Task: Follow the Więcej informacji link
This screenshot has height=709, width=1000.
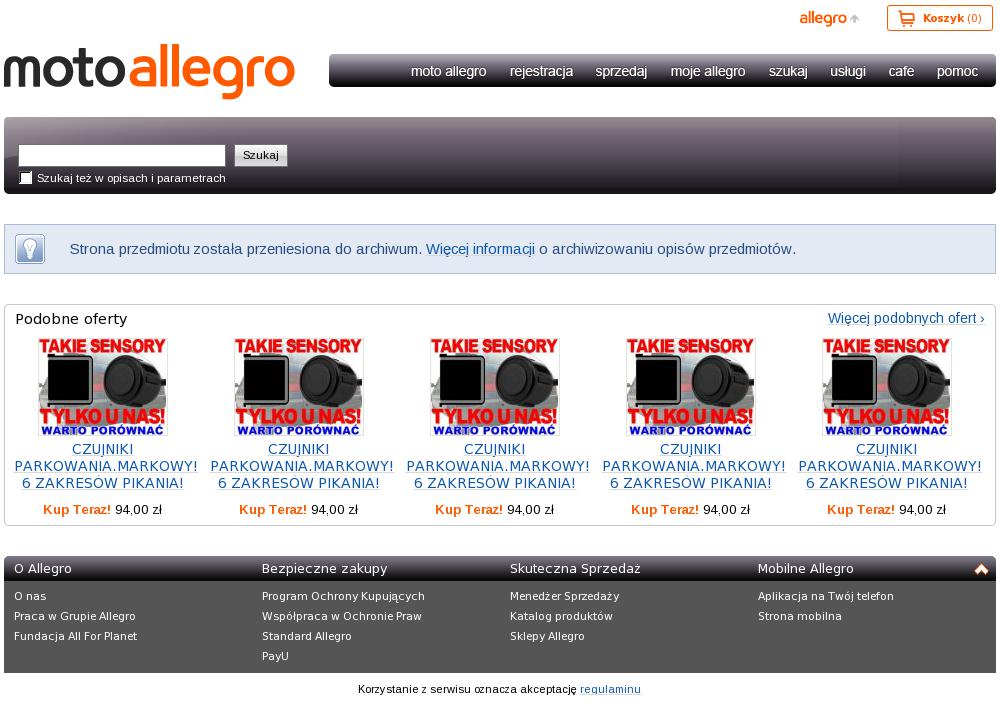Action: (x=480, y=249)
